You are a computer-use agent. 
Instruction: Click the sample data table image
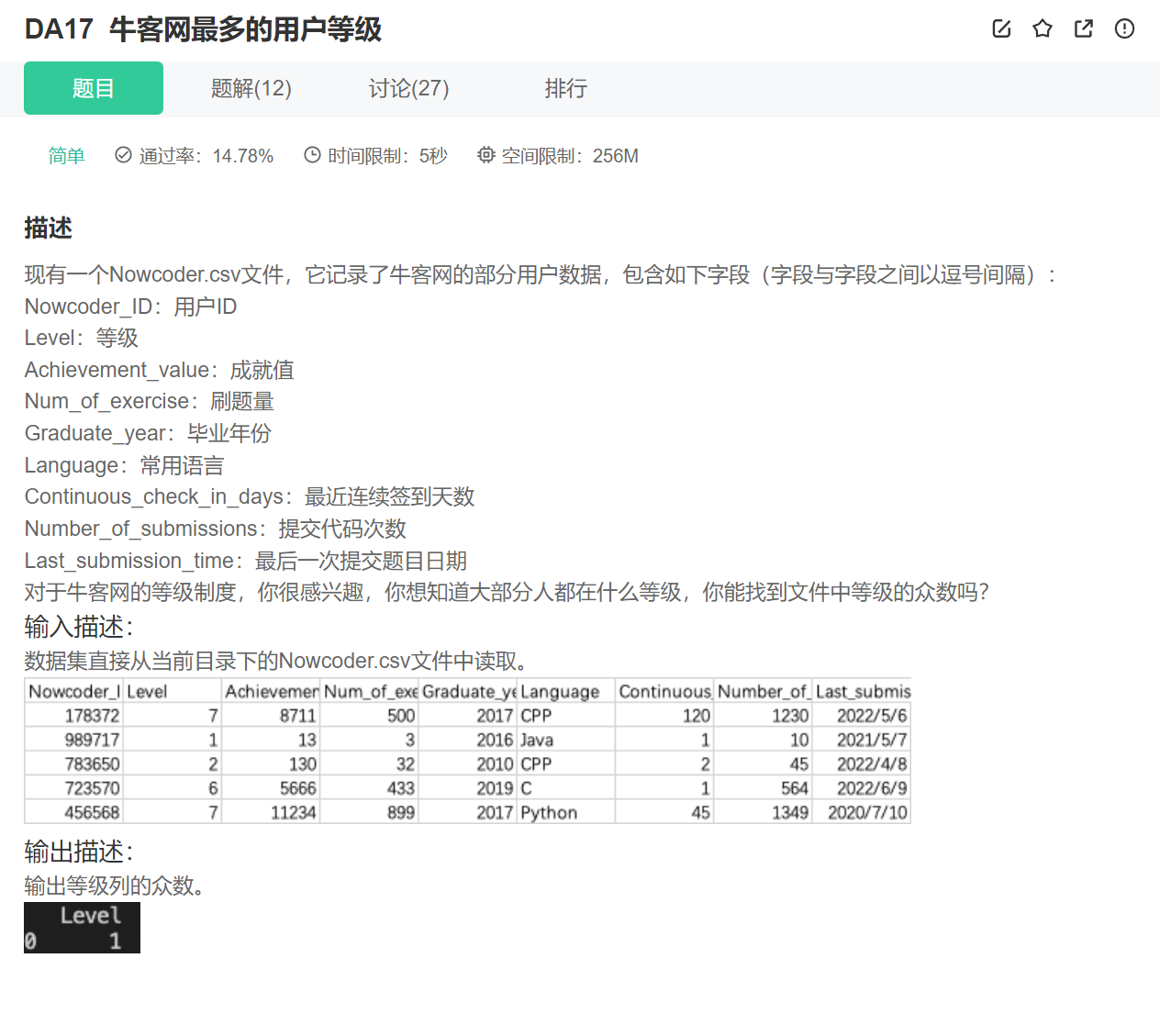[x=468, y=751]
